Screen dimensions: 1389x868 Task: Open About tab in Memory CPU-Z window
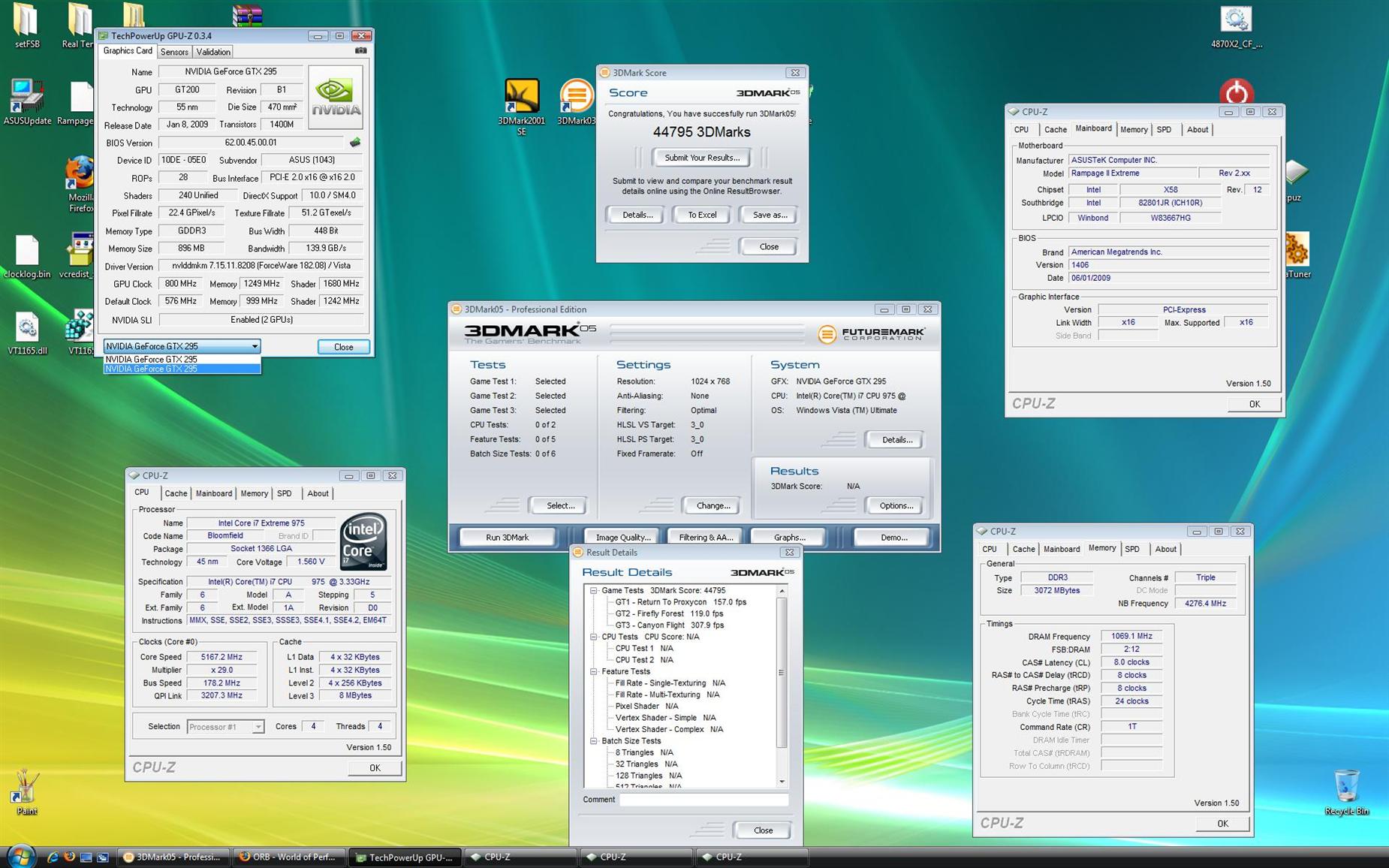click(1165, 549)
